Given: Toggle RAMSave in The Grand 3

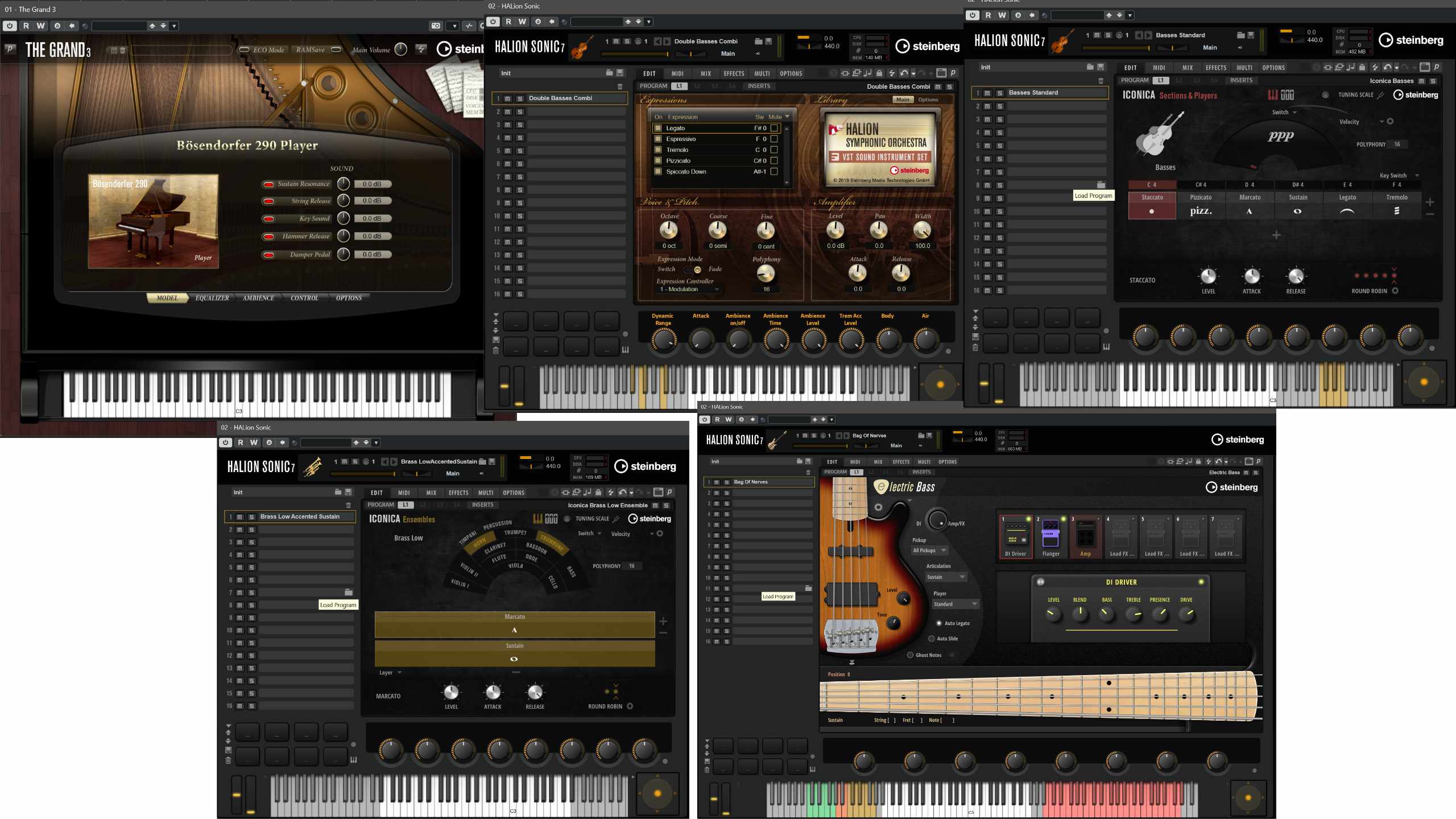Looking at the screenshot, I should 336,50.
